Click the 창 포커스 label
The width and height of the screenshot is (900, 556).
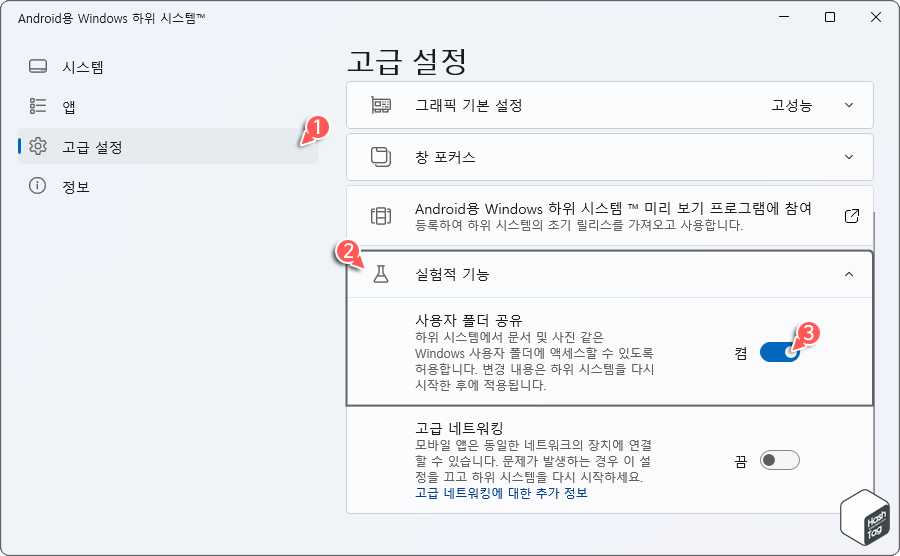tap(445, 157)
